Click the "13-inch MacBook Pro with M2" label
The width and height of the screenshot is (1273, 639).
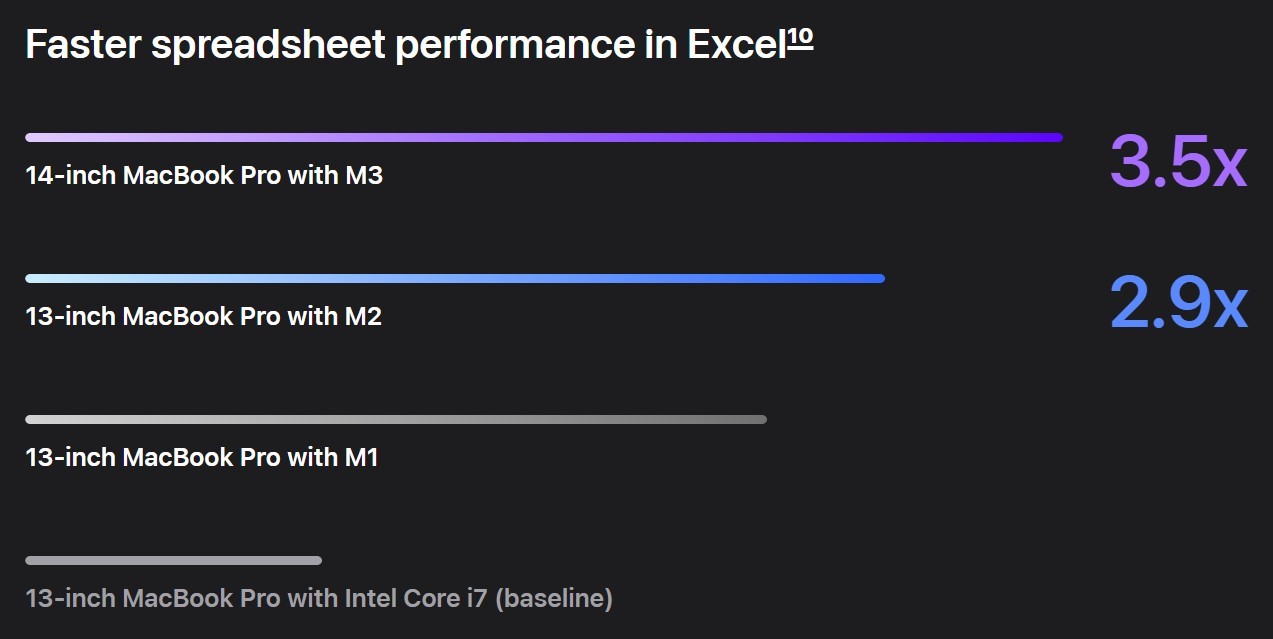click(x=203, y=317)
